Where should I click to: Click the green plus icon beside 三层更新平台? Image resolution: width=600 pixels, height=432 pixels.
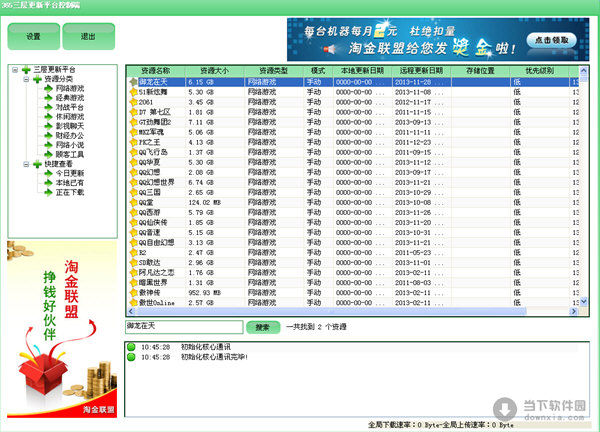pos(26,70)
